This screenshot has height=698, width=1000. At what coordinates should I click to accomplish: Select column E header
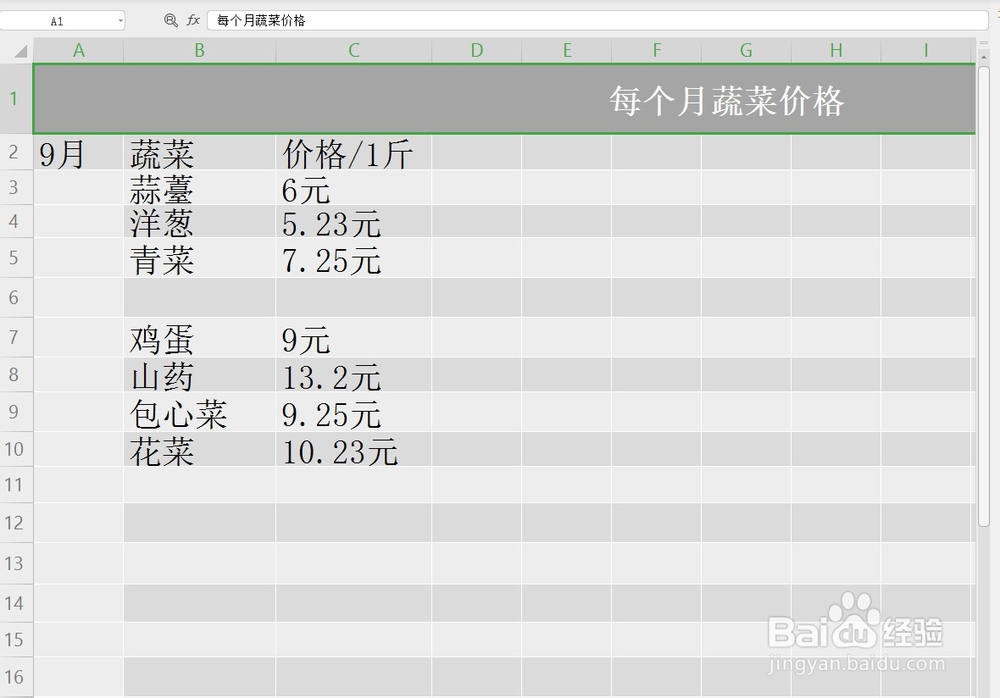pos(566,50)
